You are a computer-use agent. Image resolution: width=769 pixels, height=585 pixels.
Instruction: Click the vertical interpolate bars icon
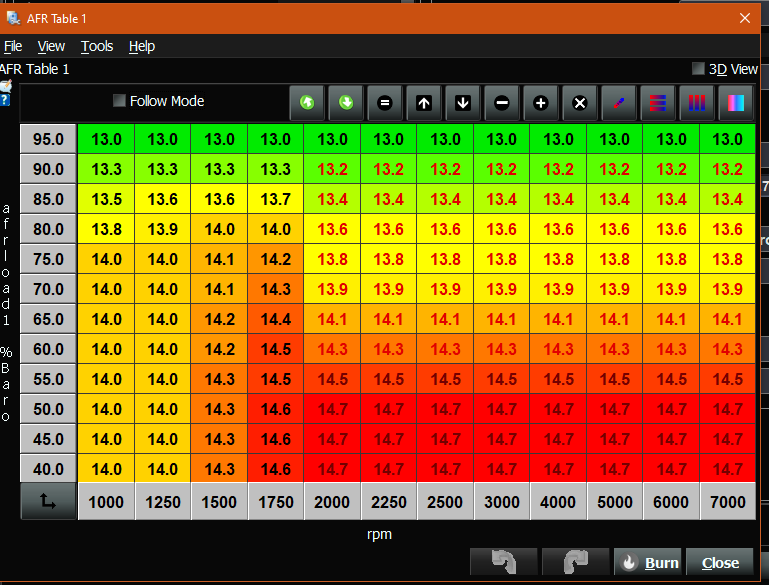coord(696,103)
